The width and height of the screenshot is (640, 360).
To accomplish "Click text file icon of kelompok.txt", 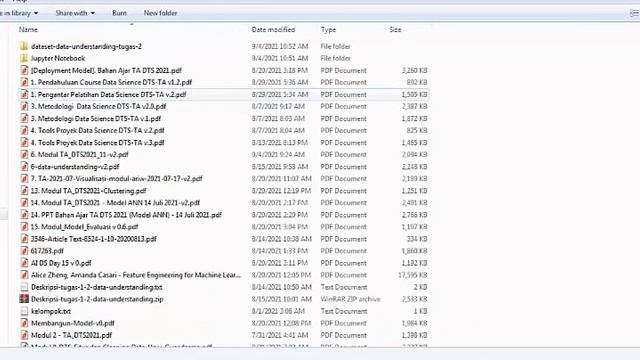I will [24, 311].
